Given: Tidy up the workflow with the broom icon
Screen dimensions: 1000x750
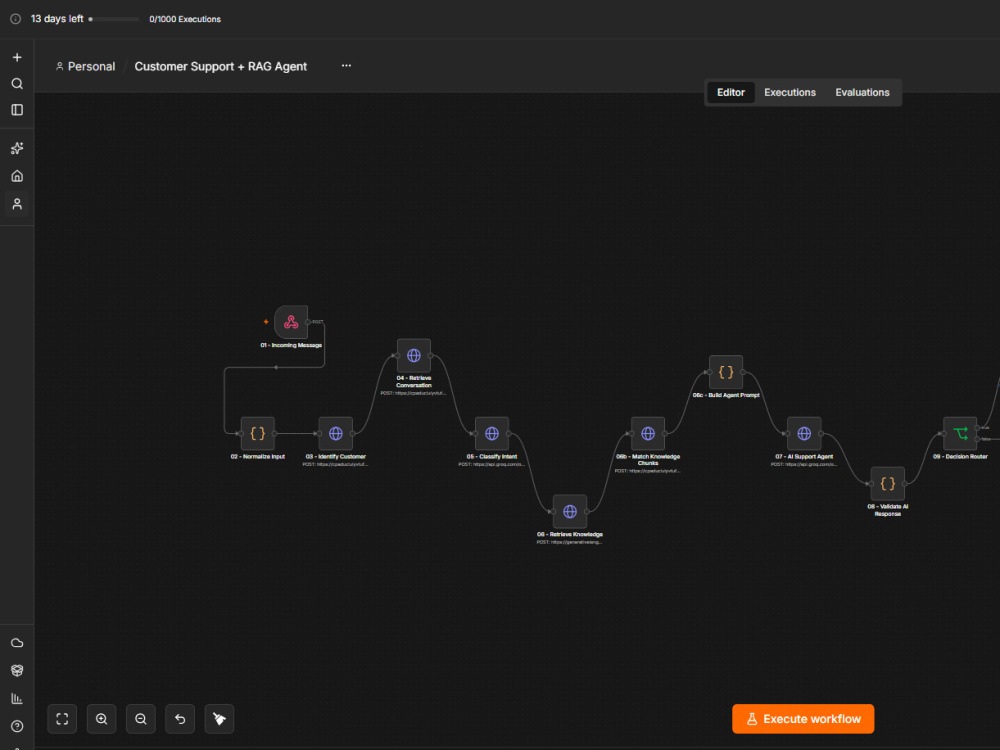Looking at the screenshot, I should click(x=219, y=719).
